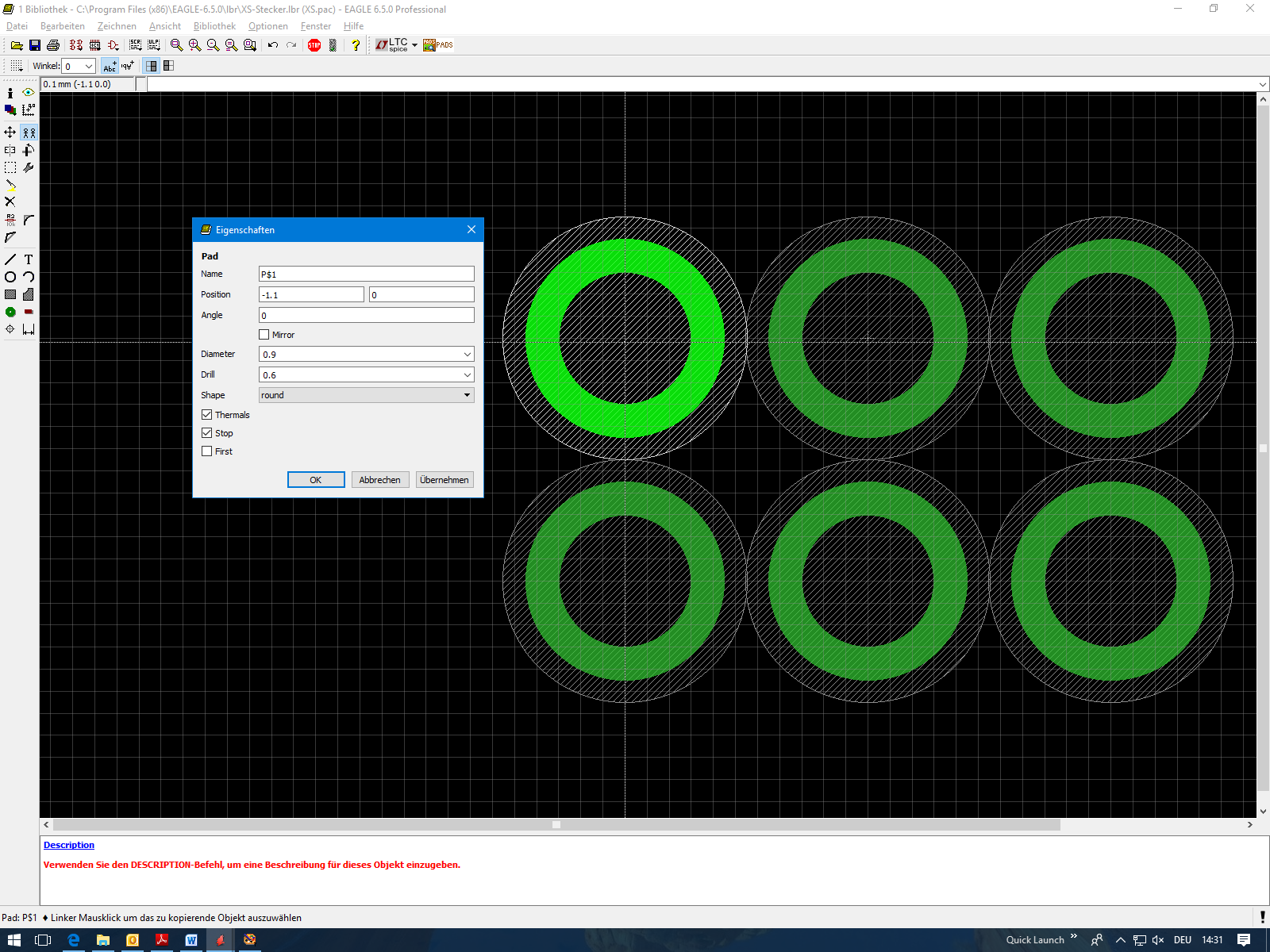Click the Zoom to fit icon
The width and height of the screenshot is (1270, 952).
(x=176, y=45)
